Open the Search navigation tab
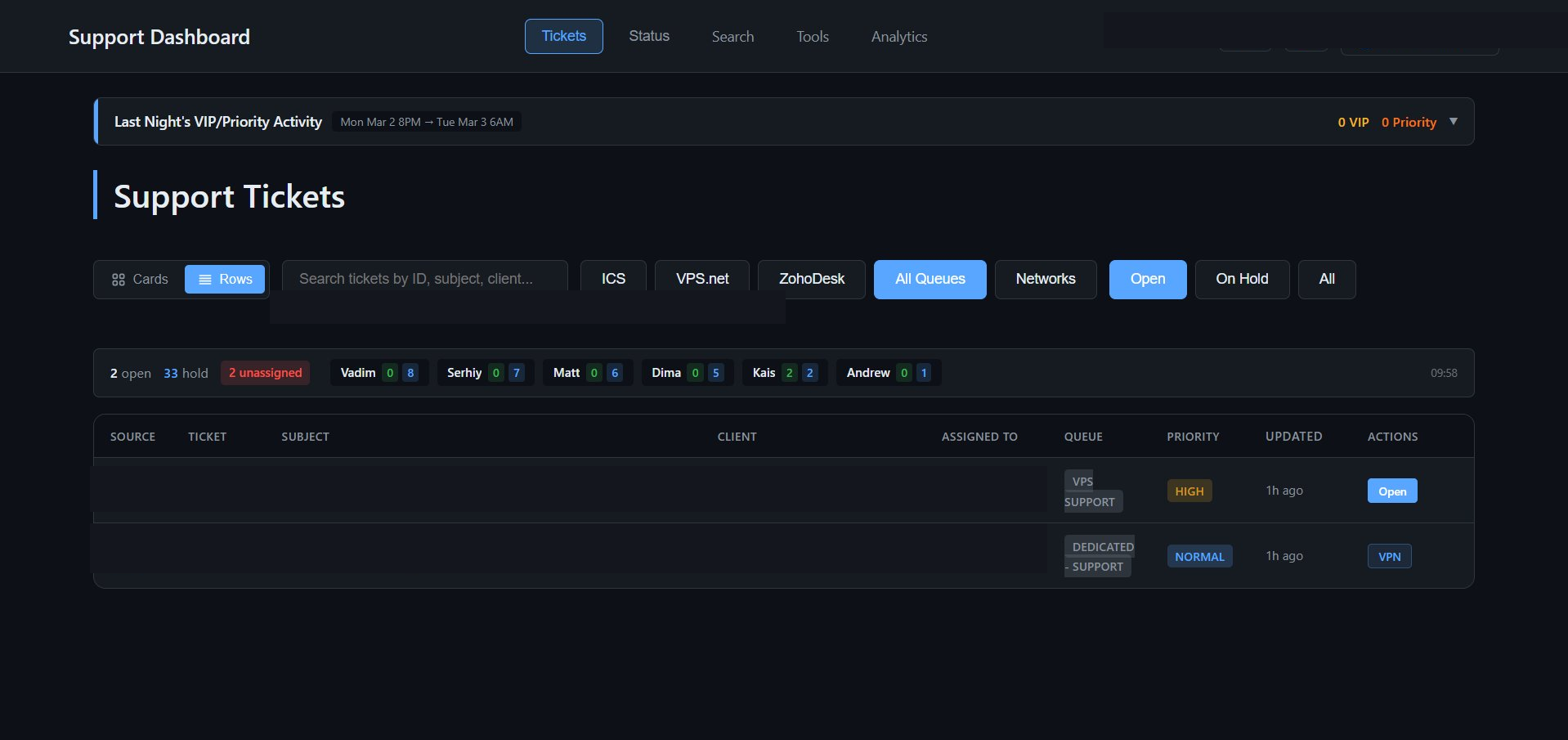Screen dimensions: 1568x740 [x=732, y=37]
